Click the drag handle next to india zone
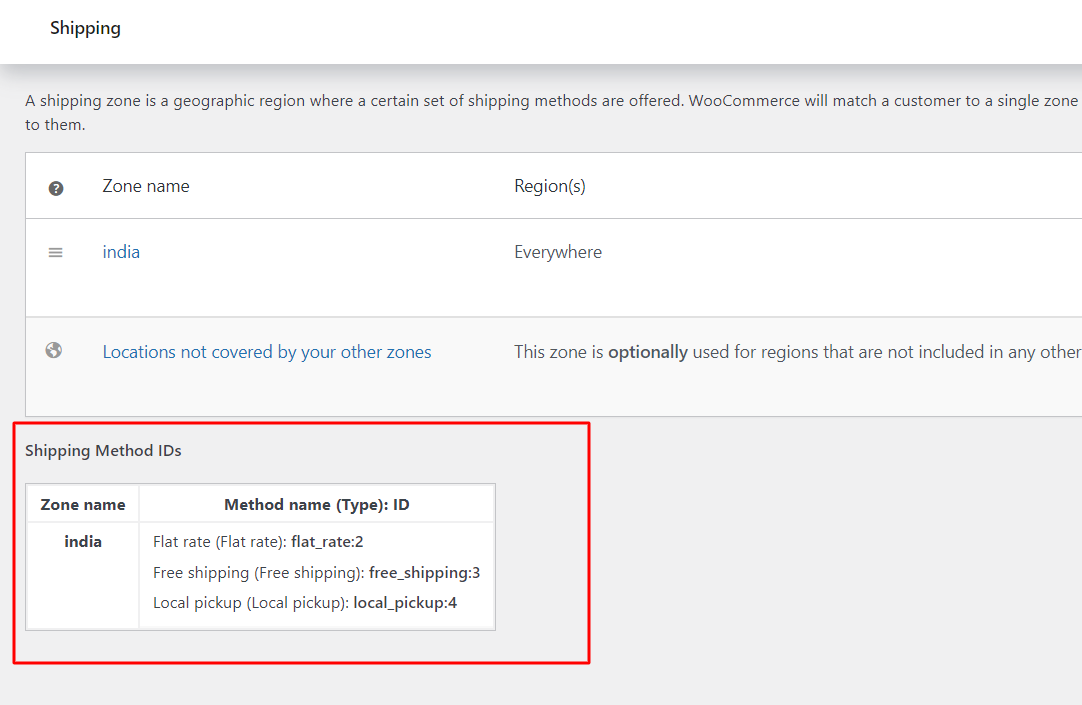The height and width of the screenshot is (705, 1082). 55,252
